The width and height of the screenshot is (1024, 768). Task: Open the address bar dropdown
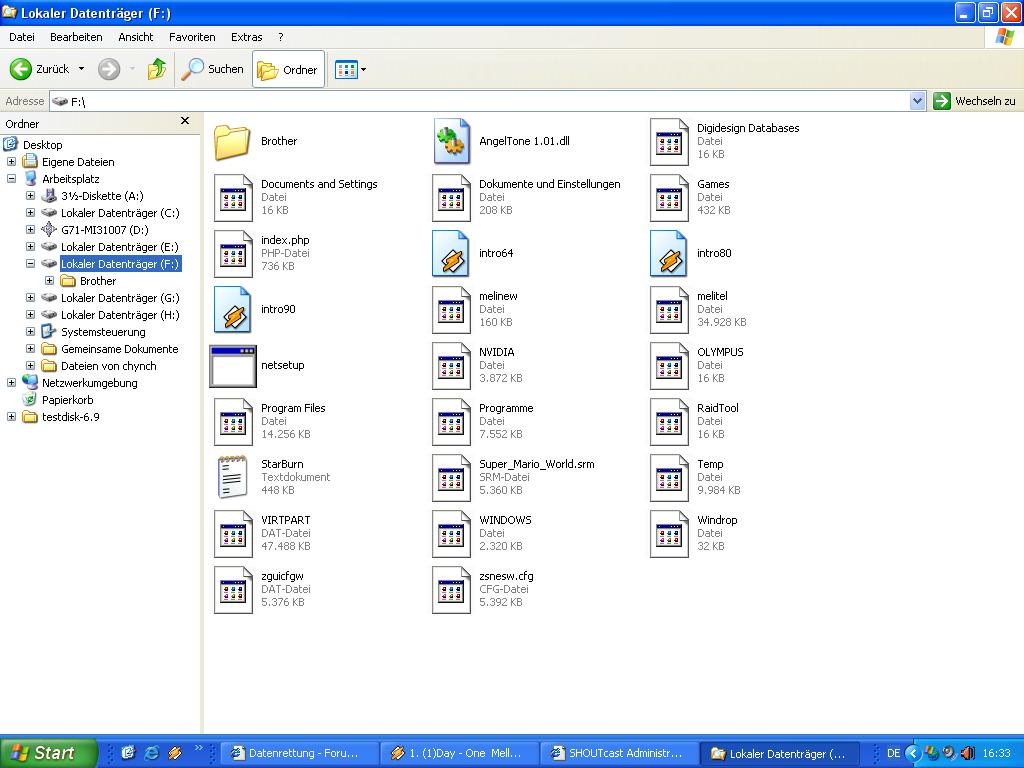click(918, 101)
